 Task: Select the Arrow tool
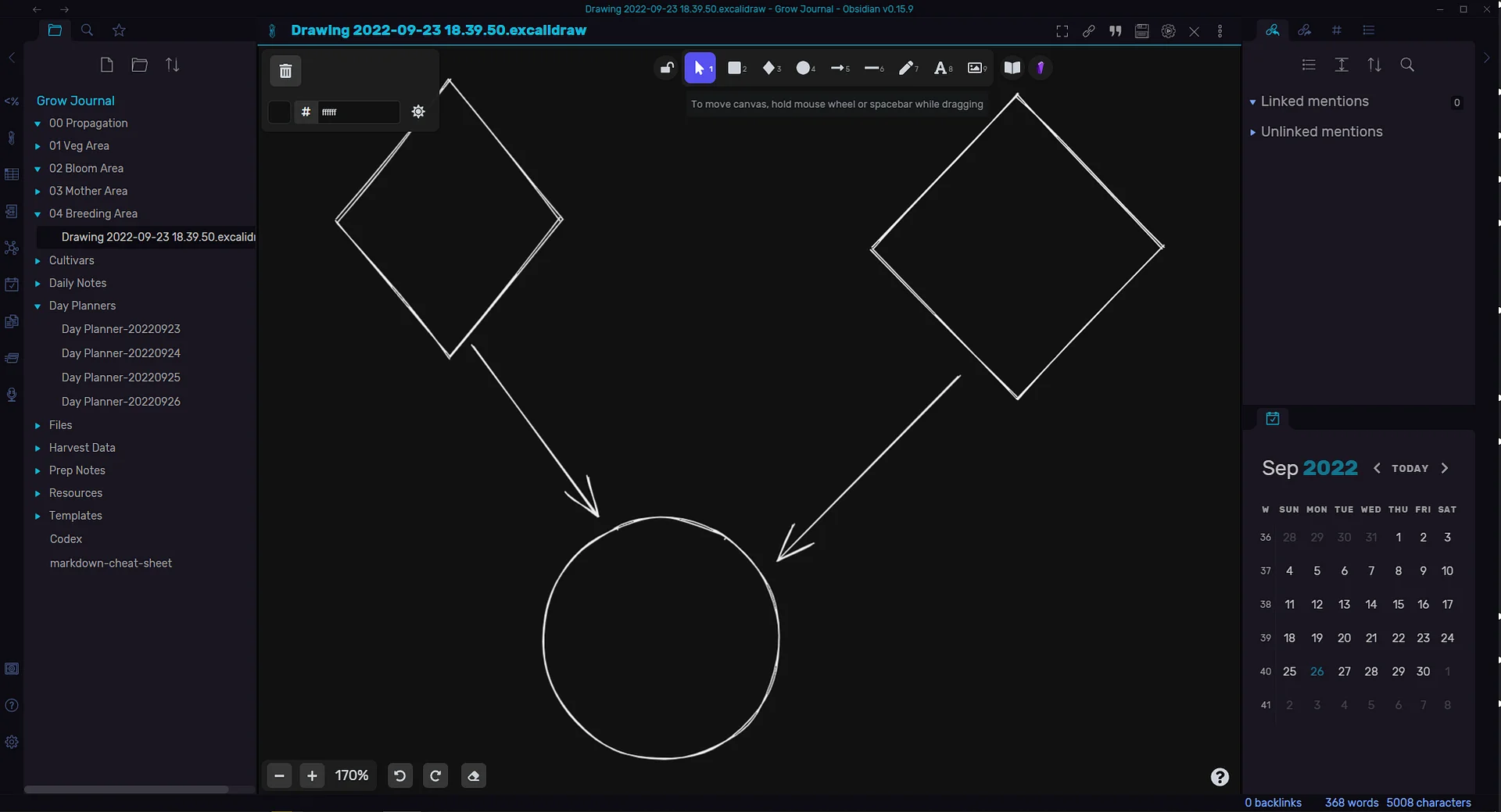(x=839, y=68)
